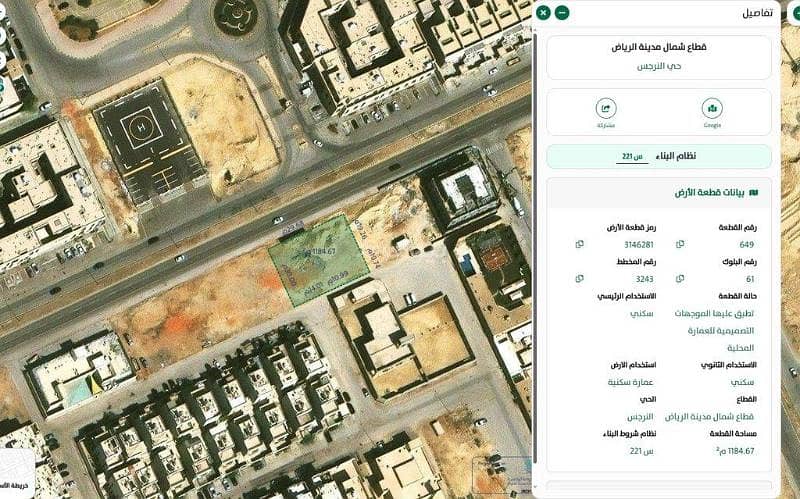Close the تفاصيل details panel
Screen dimensions: 800x499
[543, 12]
